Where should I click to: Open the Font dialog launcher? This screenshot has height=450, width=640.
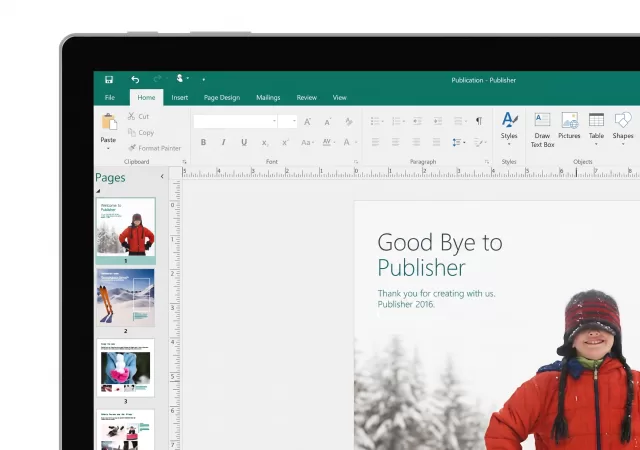(356, 162)
